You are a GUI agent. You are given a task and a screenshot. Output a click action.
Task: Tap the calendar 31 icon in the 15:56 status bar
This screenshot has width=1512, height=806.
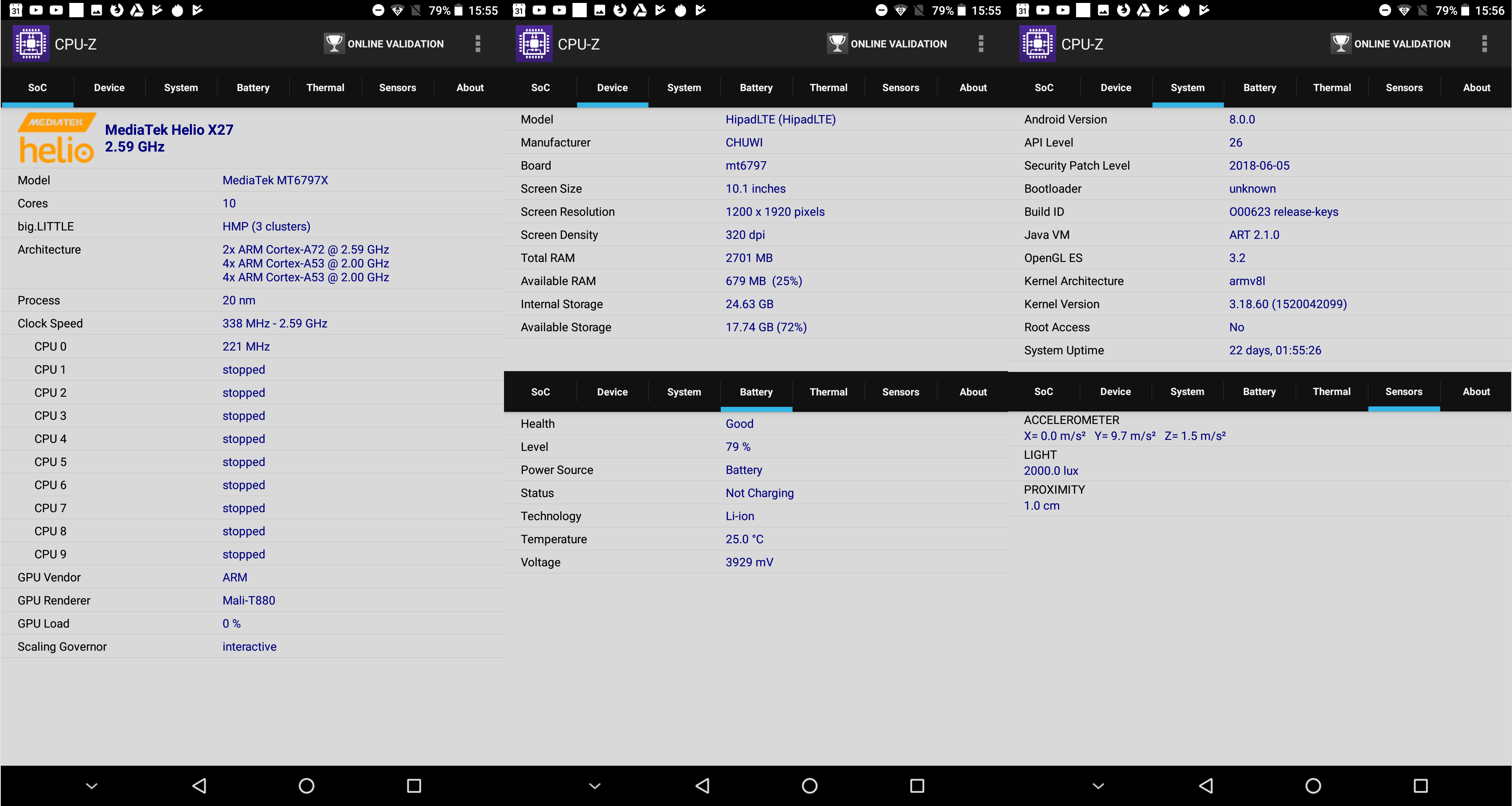[1022, 10]
